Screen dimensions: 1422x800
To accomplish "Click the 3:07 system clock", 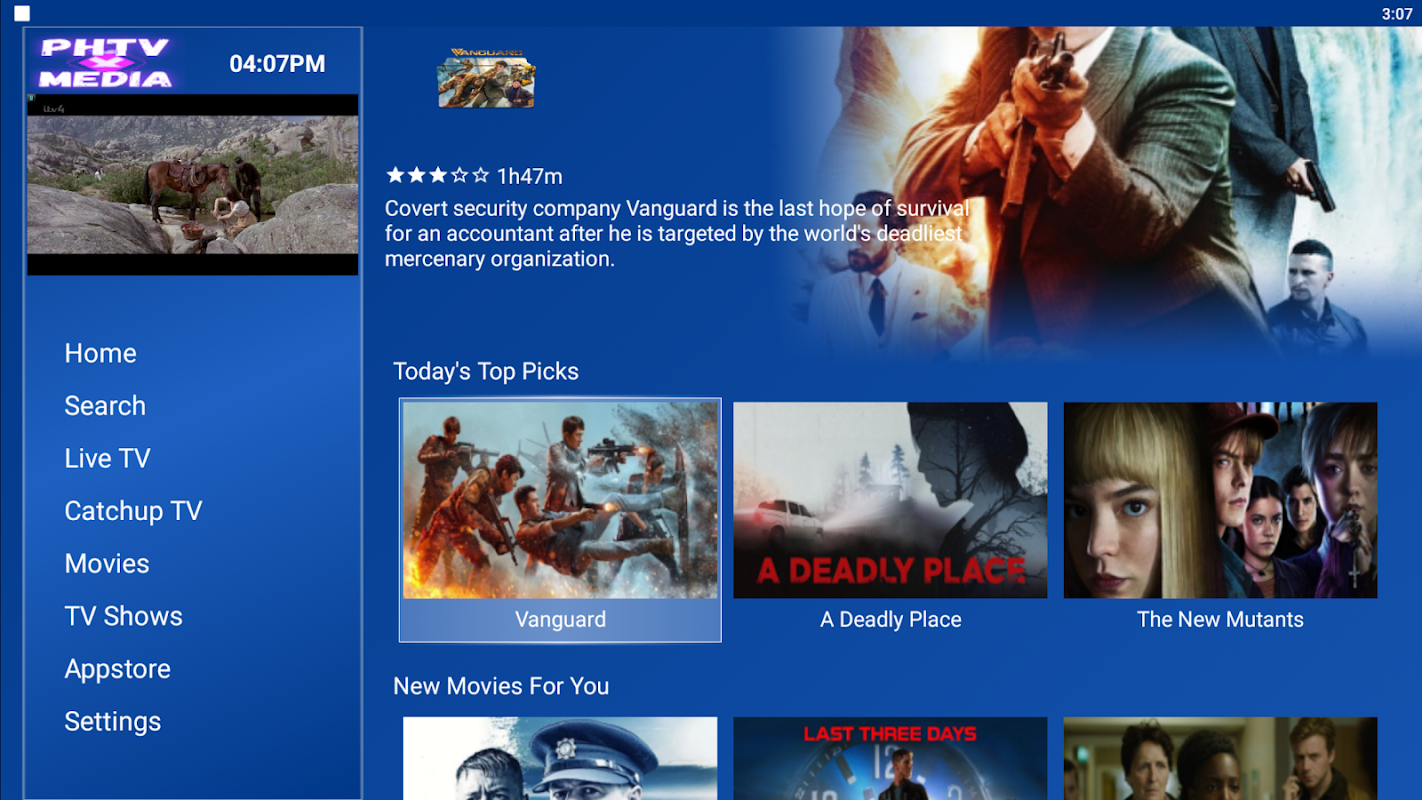I will click(1397, 14).
